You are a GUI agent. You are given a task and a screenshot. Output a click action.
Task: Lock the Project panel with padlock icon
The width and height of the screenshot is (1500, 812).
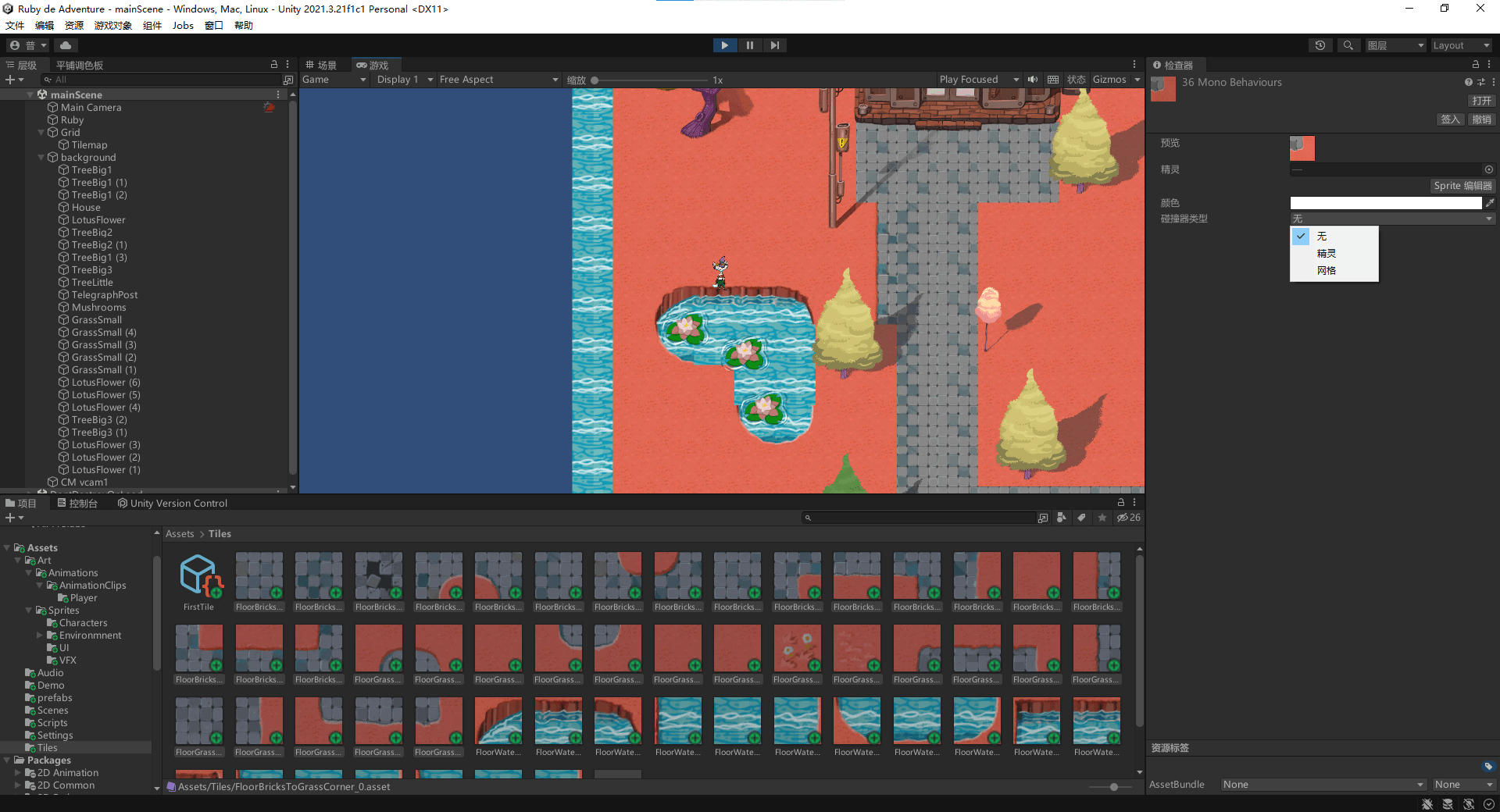pos(1121,502)
